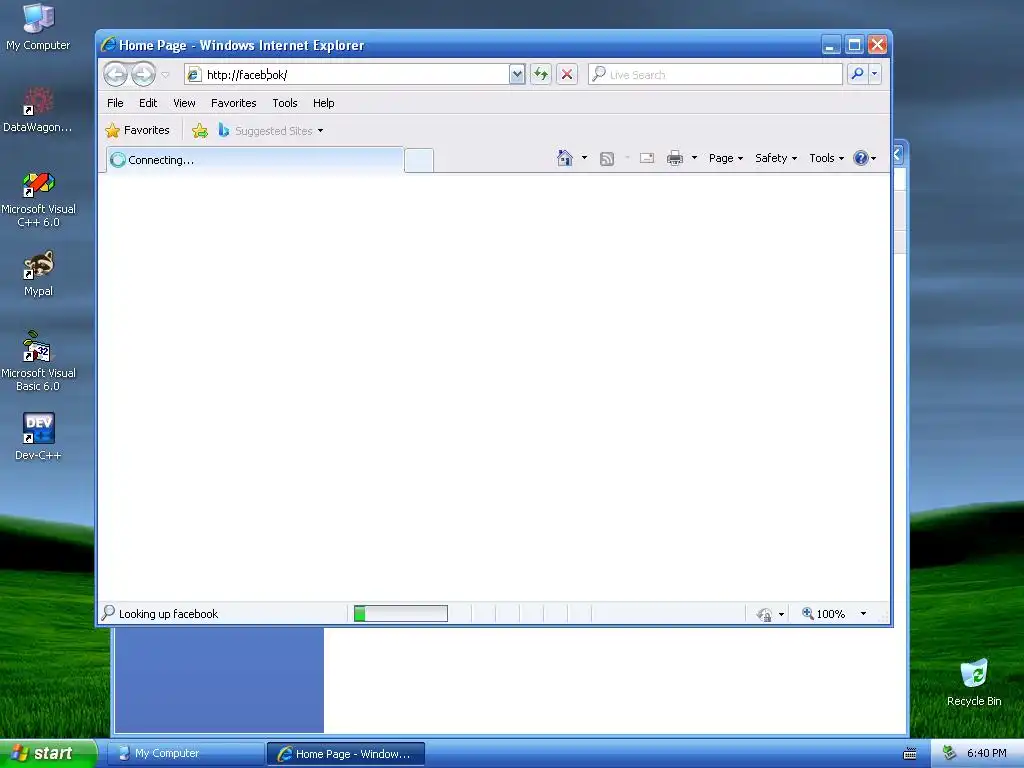Viewport: 1024px width, 768px height.
Task: Select the Mypal browser desktop icon
Action: point(38,273)
